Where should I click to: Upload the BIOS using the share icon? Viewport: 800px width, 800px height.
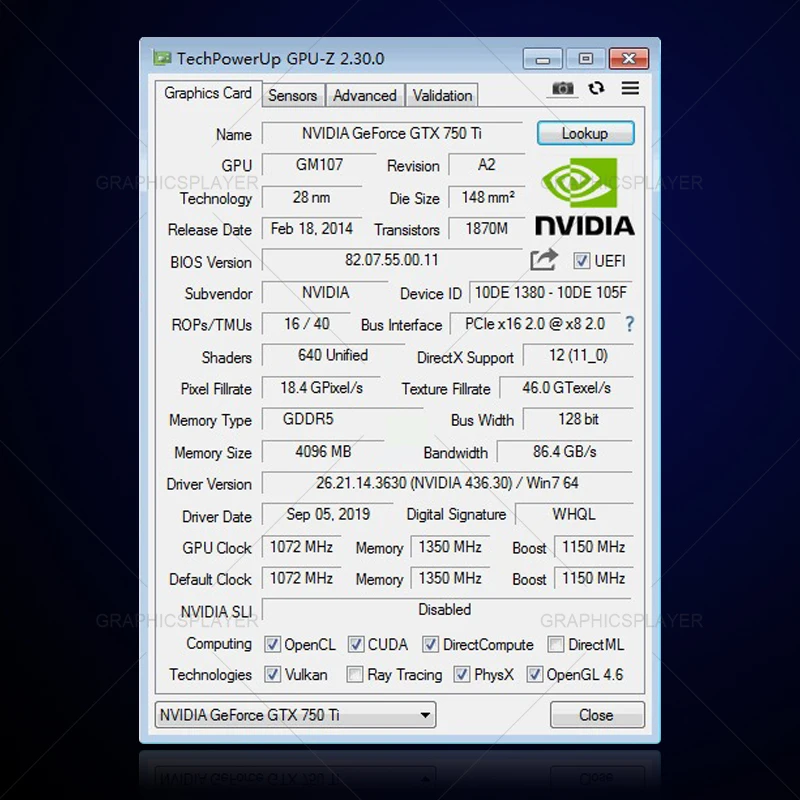(544, 260)
